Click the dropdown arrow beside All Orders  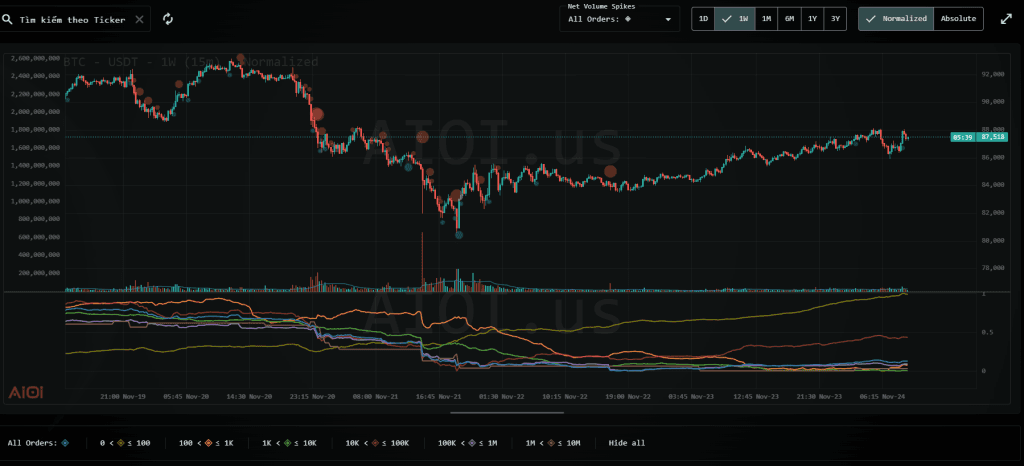(668, 19)
